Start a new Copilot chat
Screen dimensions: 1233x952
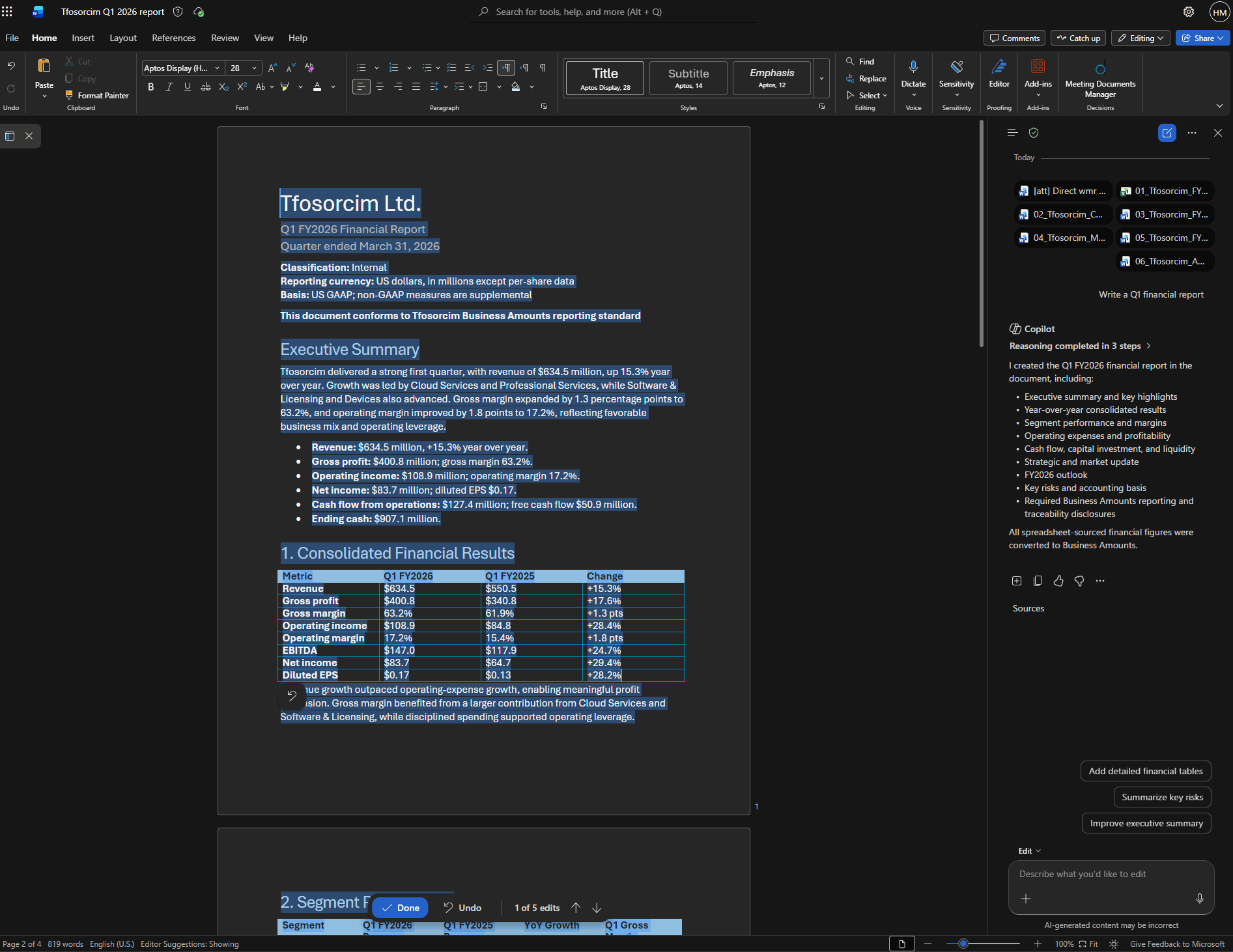point(1167,133)
